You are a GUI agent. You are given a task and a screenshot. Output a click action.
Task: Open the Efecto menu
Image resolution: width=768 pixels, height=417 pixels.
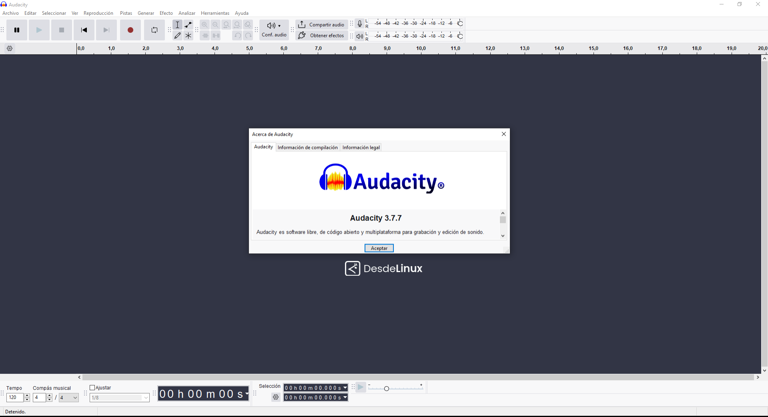(166, 13)
